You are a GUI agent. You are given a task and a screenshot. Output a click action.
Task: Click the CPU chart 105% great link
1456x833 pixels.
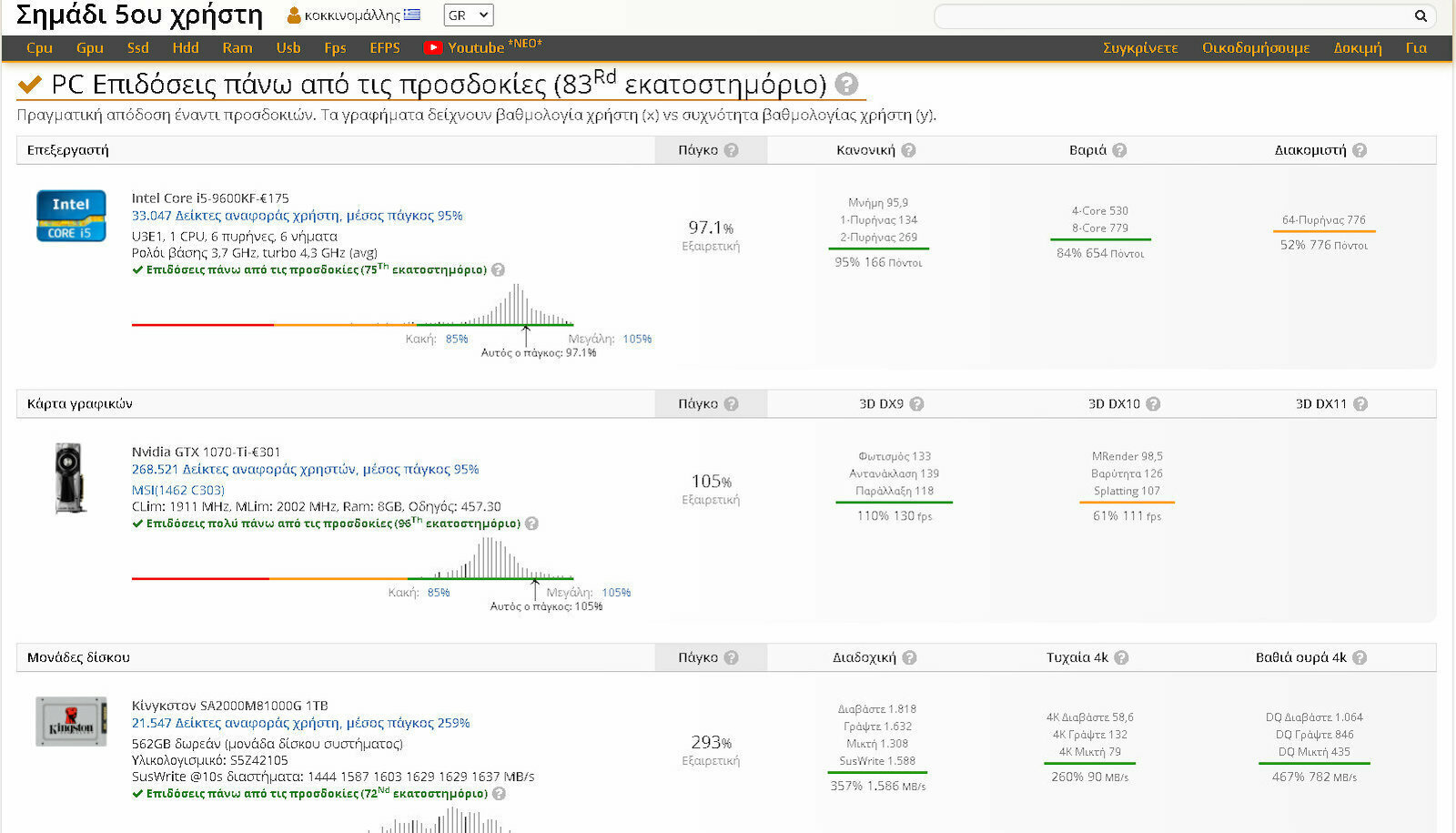pyautogui.click(x=637, y=339)
